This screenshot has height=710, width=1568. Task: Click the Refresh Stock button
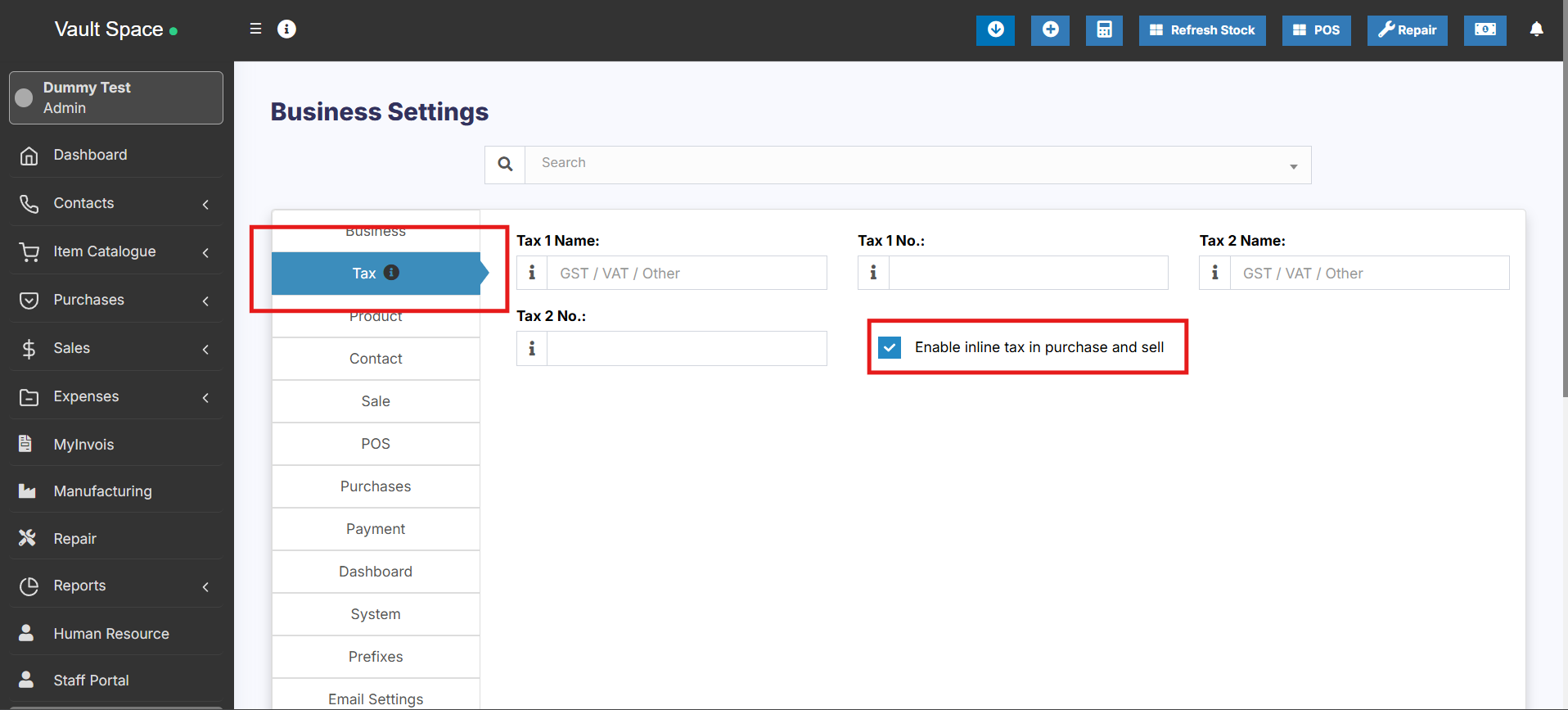(1201, 30)
